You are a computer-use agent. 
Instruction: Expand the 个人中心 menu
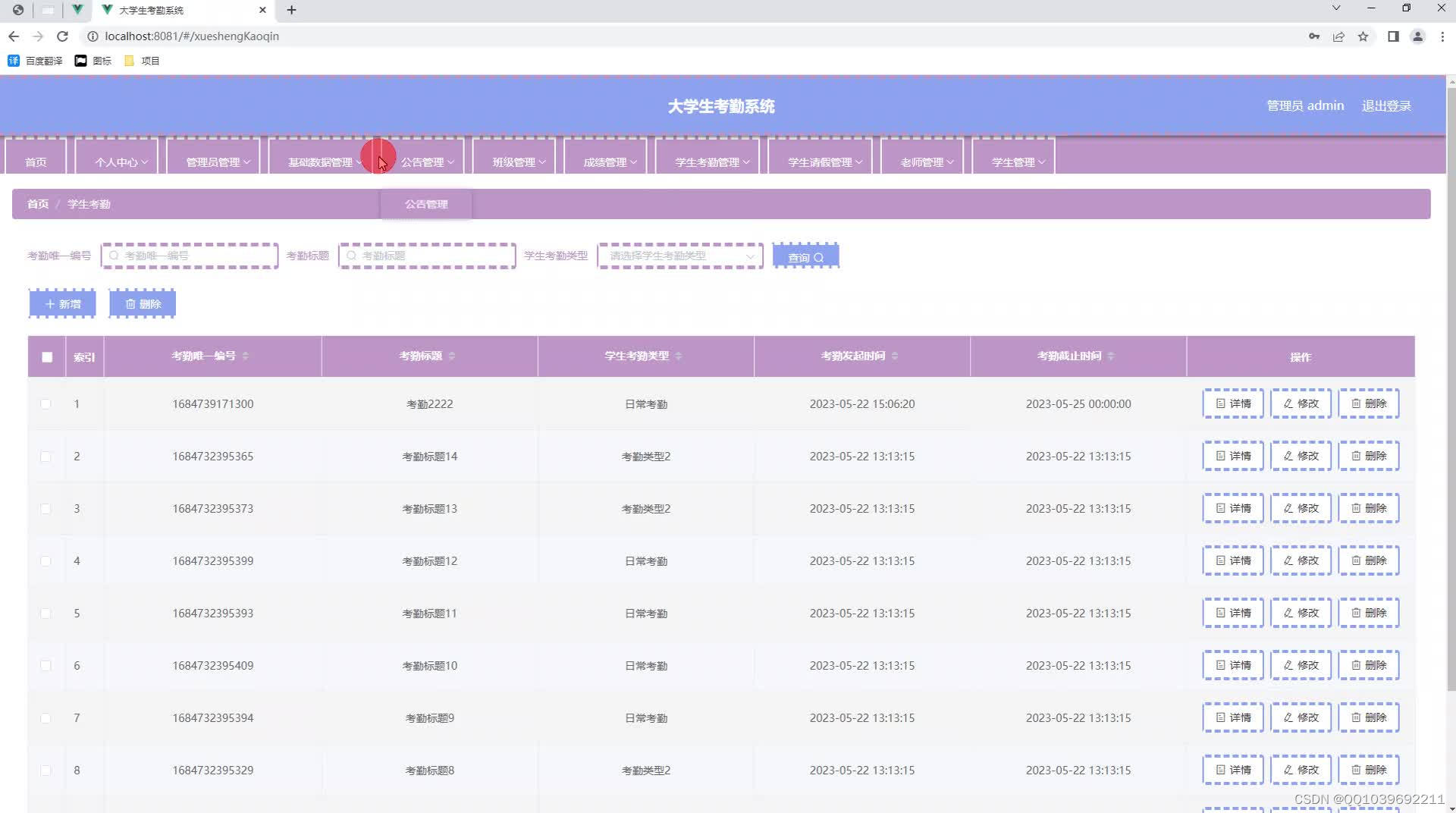[x=117, y=157]
